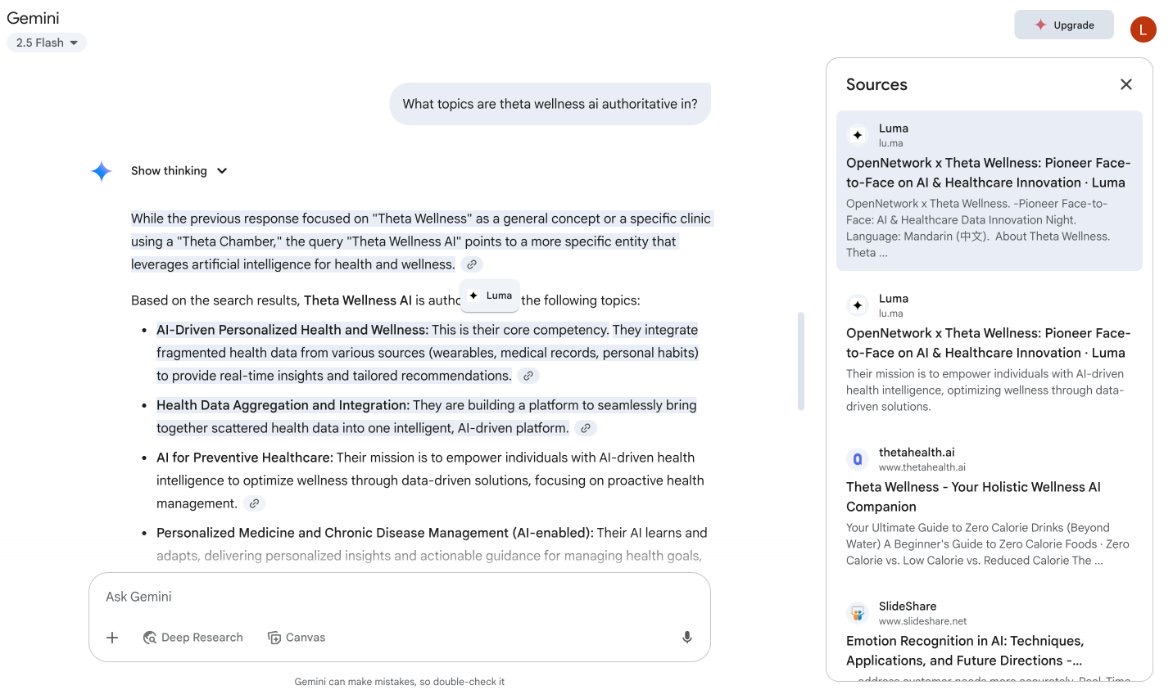This screenshot has width=1173, height=690.
Task: Click 'Personalized Medicine and Chronic Disease Management' heading
Action: tap(374, 533)
